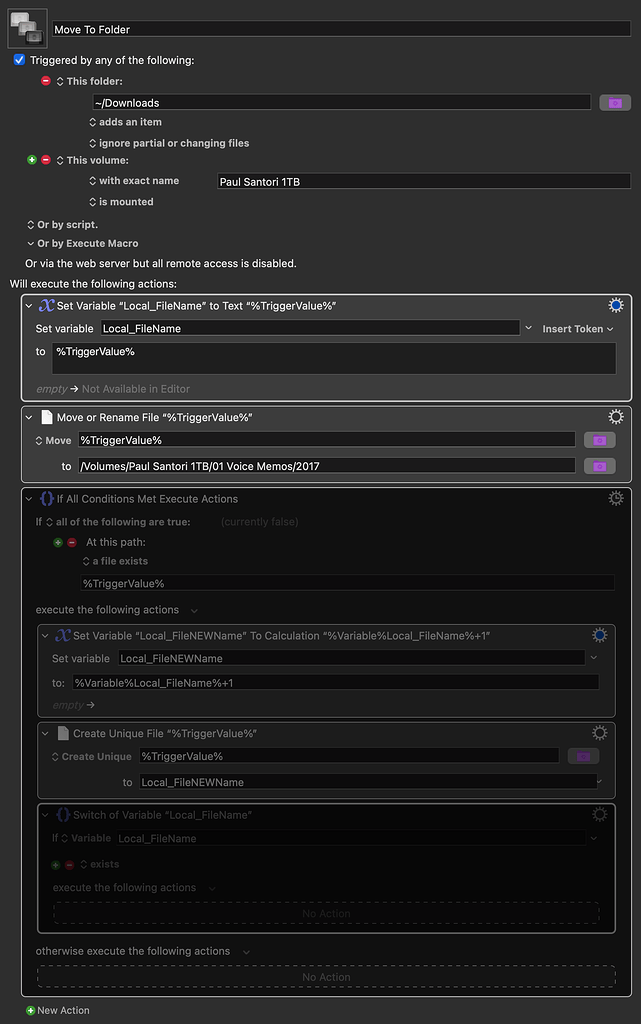Change the with exact name option

pos(134,181)
